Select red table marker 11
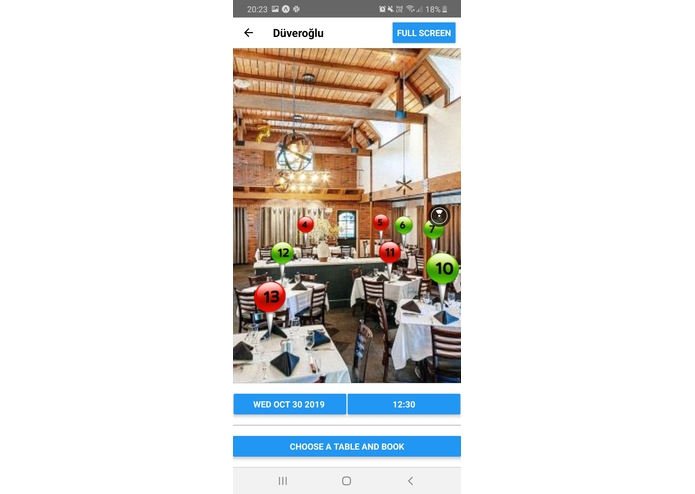 pyautogui.click(x=390, y=253)
